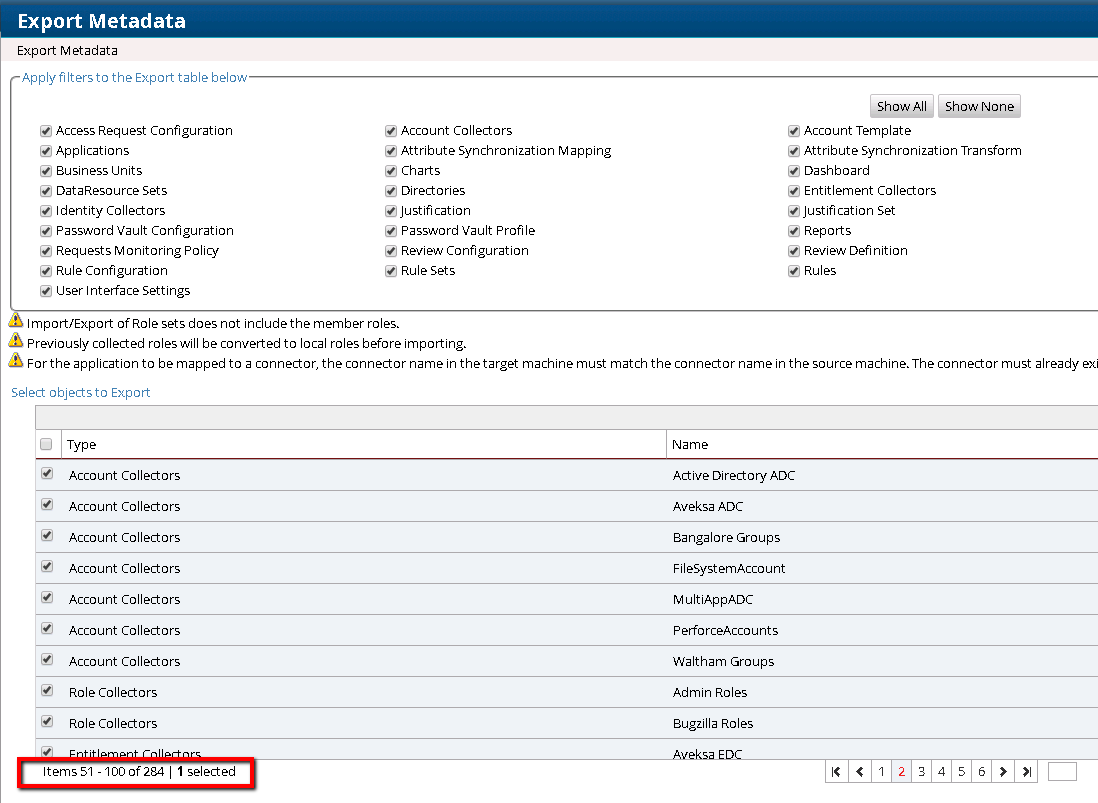Go to previous page arrow
The height and width of the screenshot is (803, 1098).
pyautogui.click(x=860, y=772)
